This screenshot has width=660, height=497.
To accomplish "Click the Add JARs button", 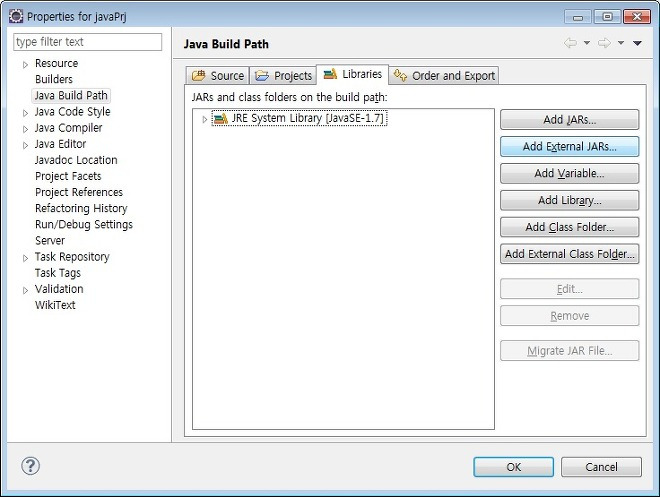I will point(570,120).
